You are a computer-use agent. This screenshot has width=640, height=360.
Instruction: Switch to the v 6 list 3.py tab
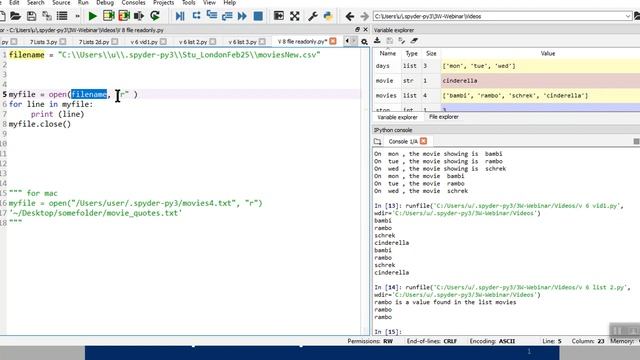click(242, 42)
